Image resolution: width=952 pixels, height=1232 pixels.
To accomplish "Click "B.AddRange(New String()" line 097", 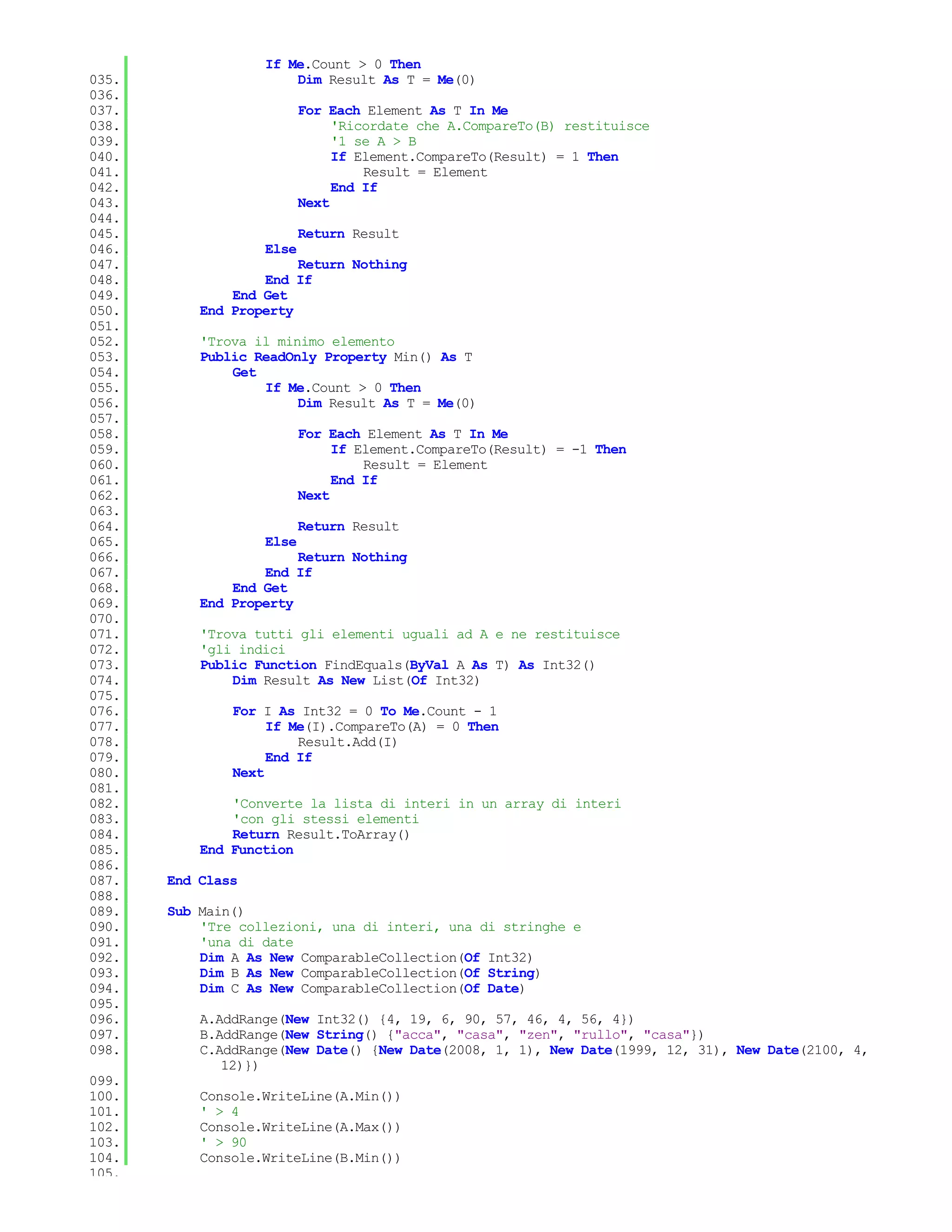I will pyautogui.click(x=452, y=1035).
